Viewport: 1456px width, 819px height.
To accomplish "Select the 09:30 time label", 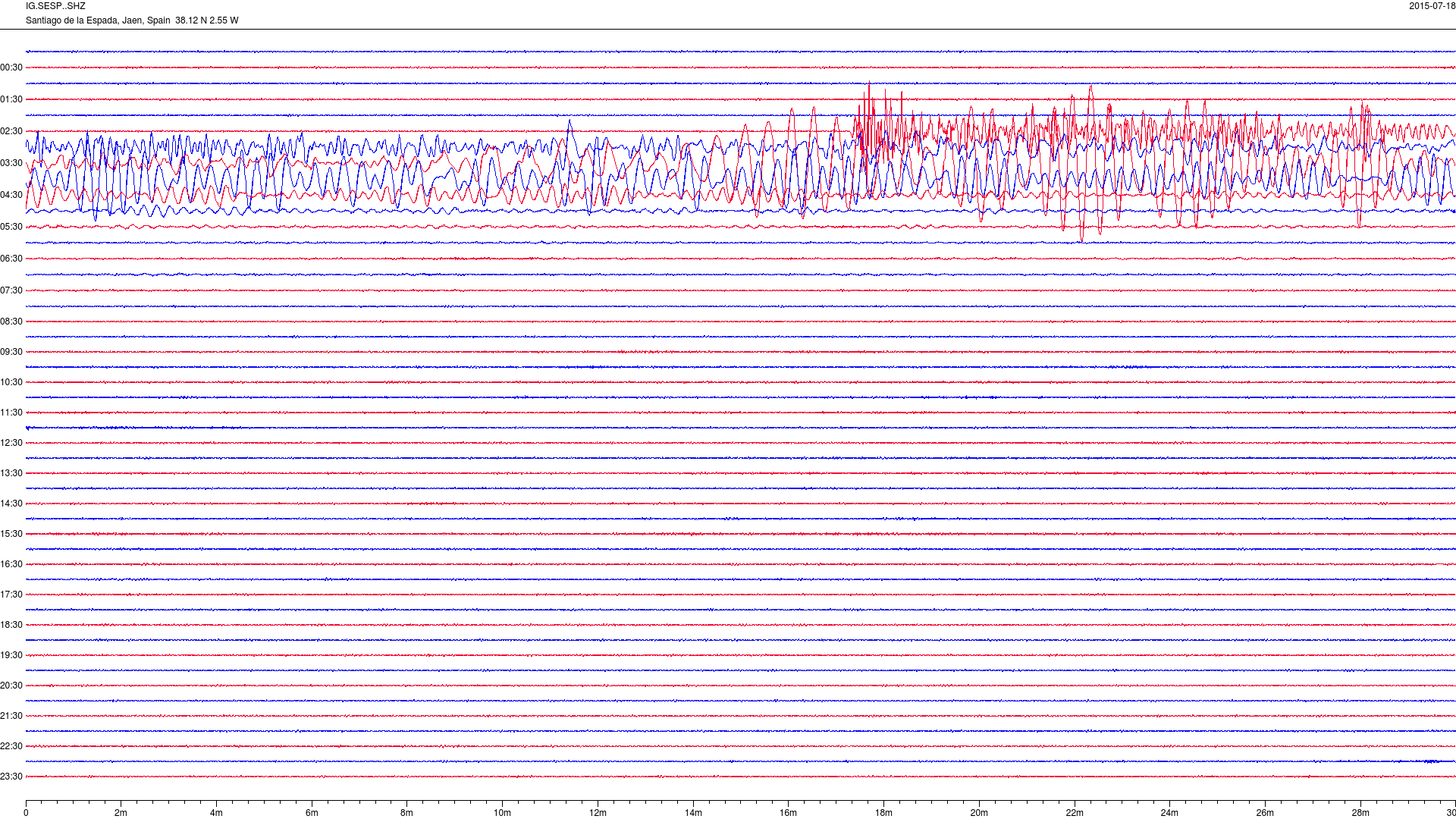I will (x=11, y=352).
